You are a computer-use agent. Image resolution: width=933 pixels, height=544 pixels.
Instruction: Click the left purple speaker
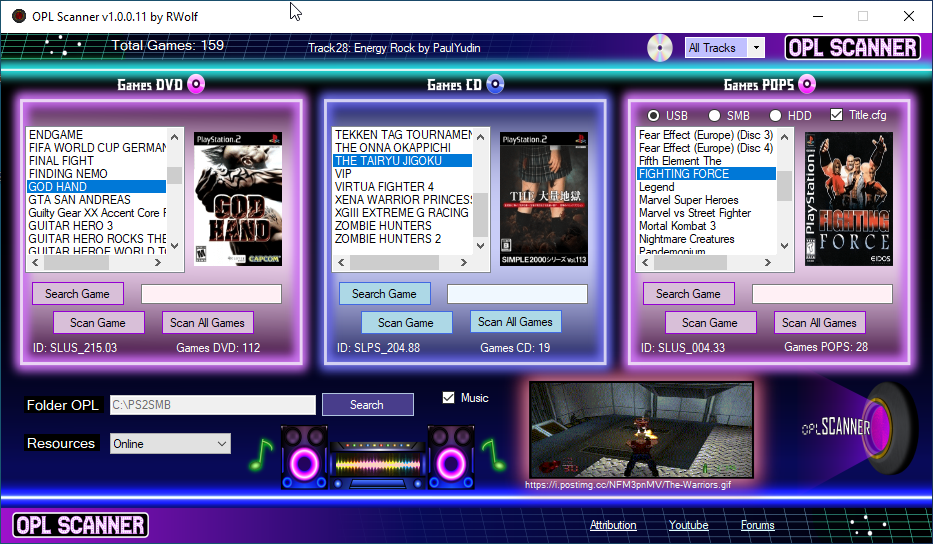point(304,457)
